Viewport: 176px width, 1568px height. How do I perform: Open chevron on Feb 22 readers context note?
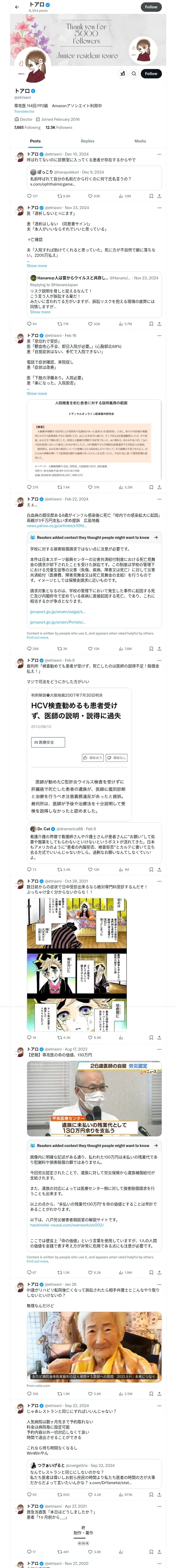point(156,538)
